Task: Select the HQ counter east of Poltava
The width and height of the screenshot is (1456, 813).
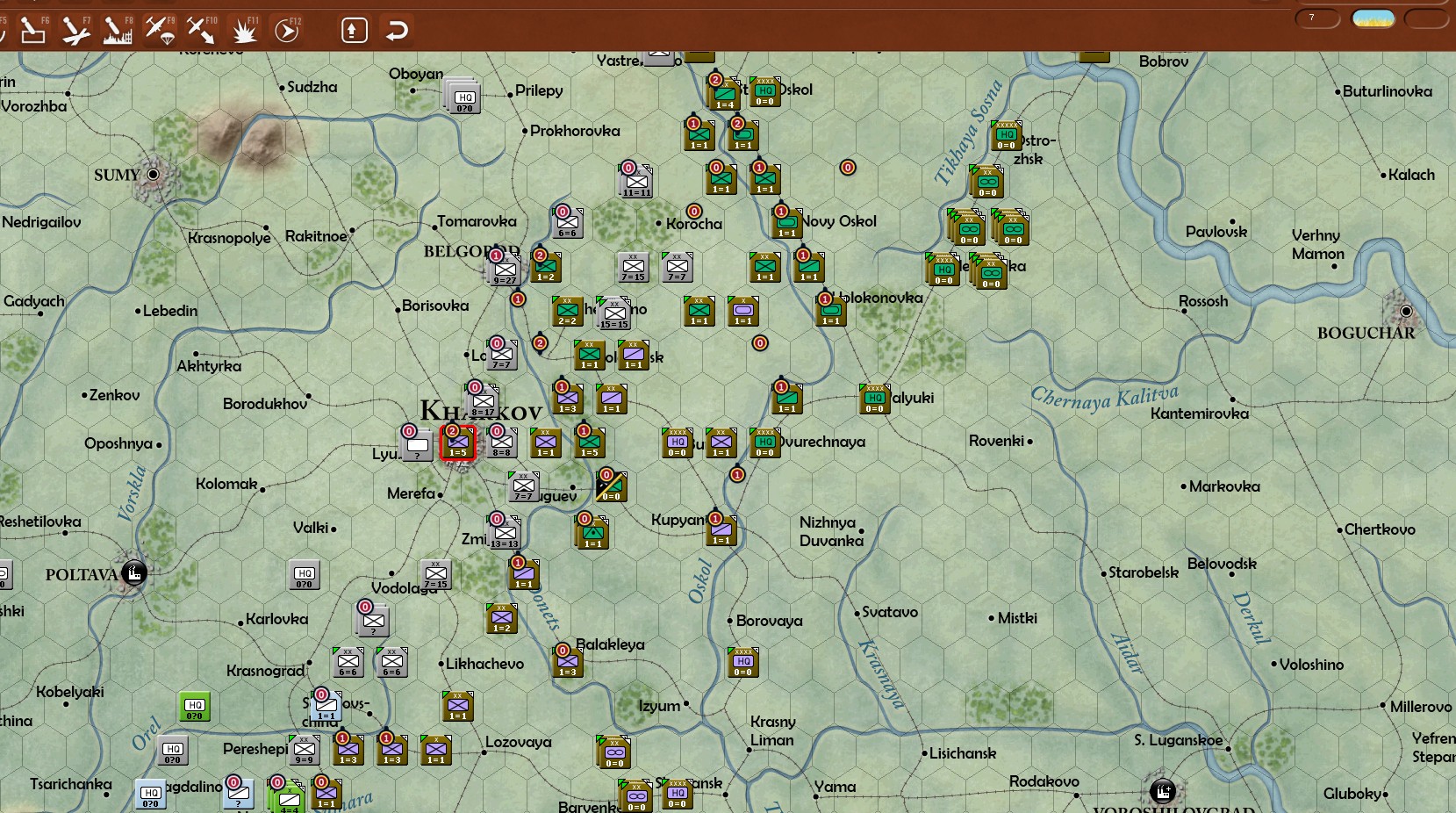Action: click(x=304, y=575)
